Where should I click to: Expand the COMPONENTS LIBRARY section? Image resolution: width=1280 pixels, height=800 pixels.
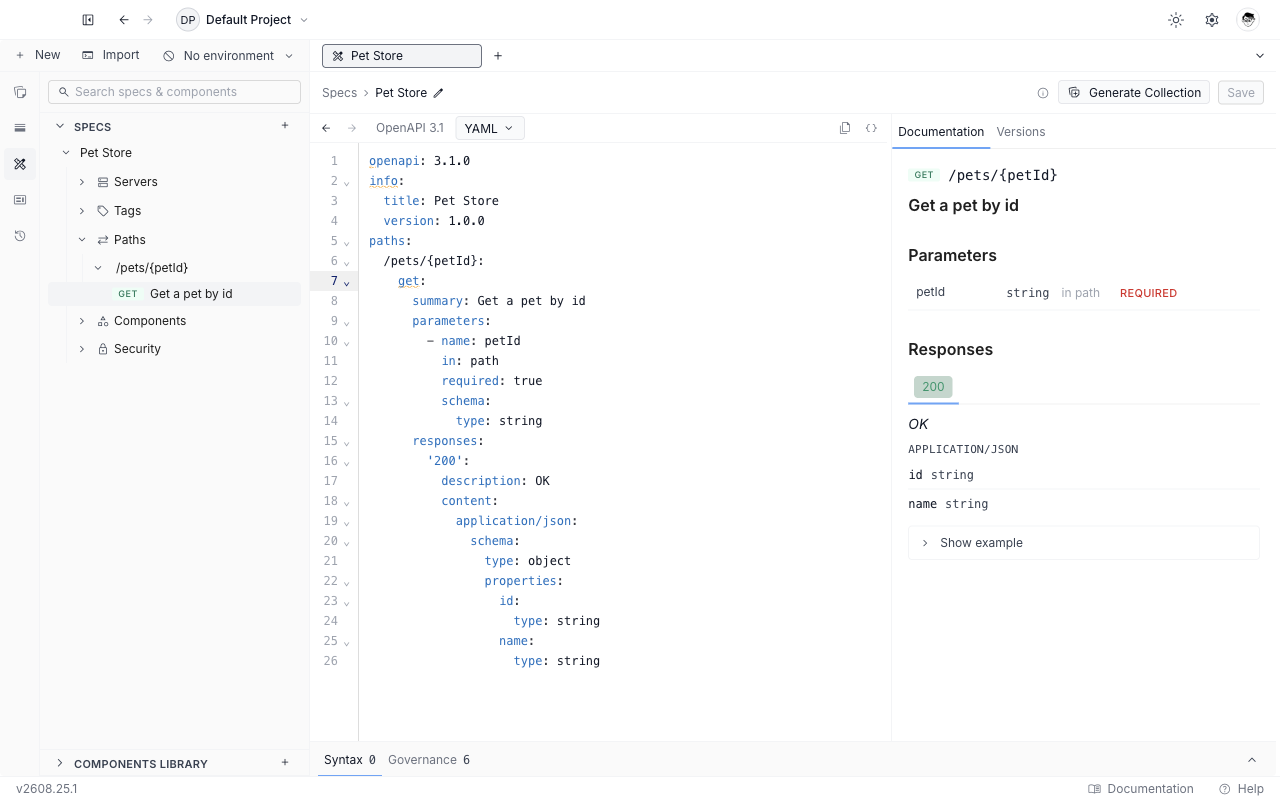tap(60, 763)
